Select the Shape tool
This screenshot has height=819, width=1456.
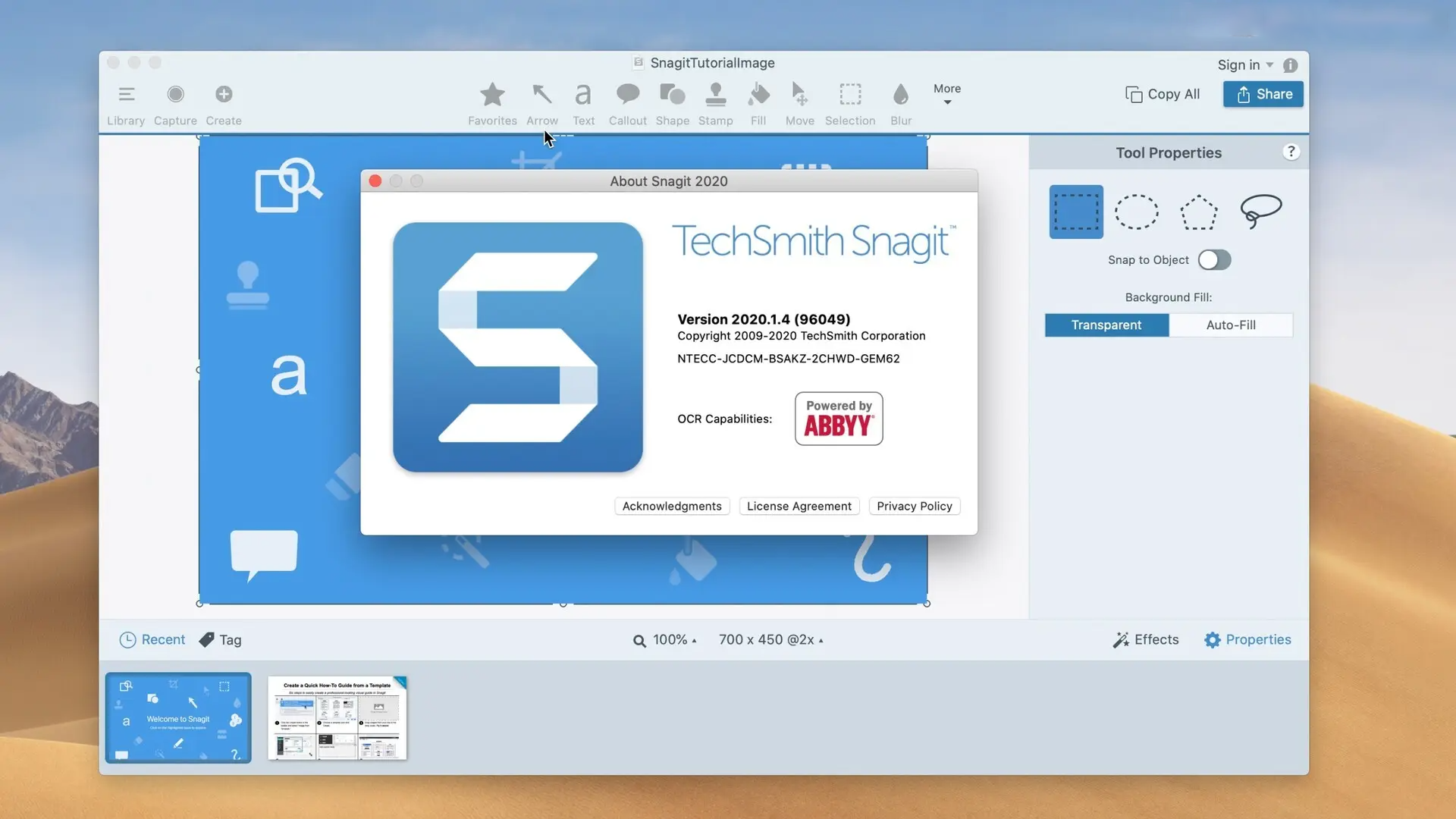[x=672, y=104]
